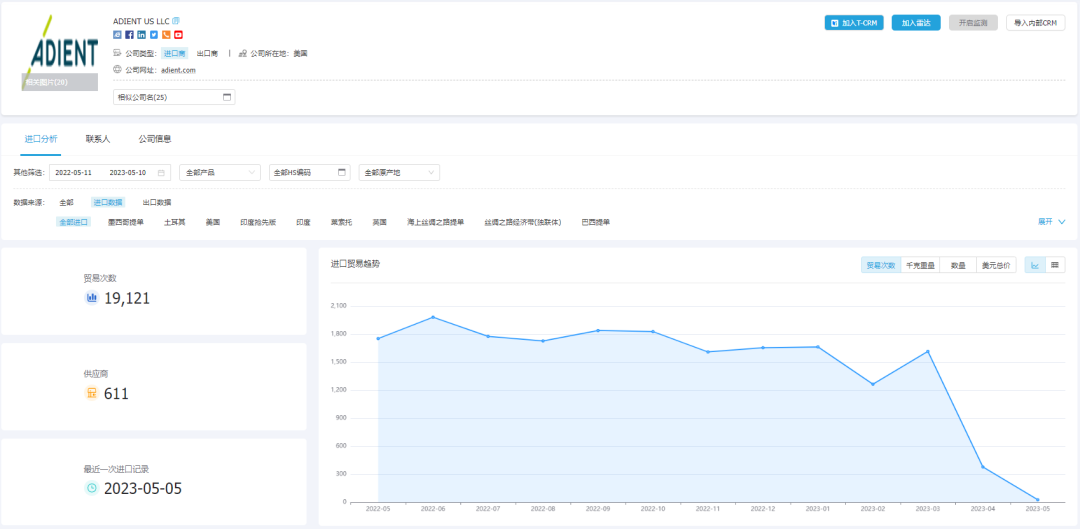The width and height of the screenshot is (1080, 529).
Task: Open the 公司信息 tab
Action: point(155,139)
